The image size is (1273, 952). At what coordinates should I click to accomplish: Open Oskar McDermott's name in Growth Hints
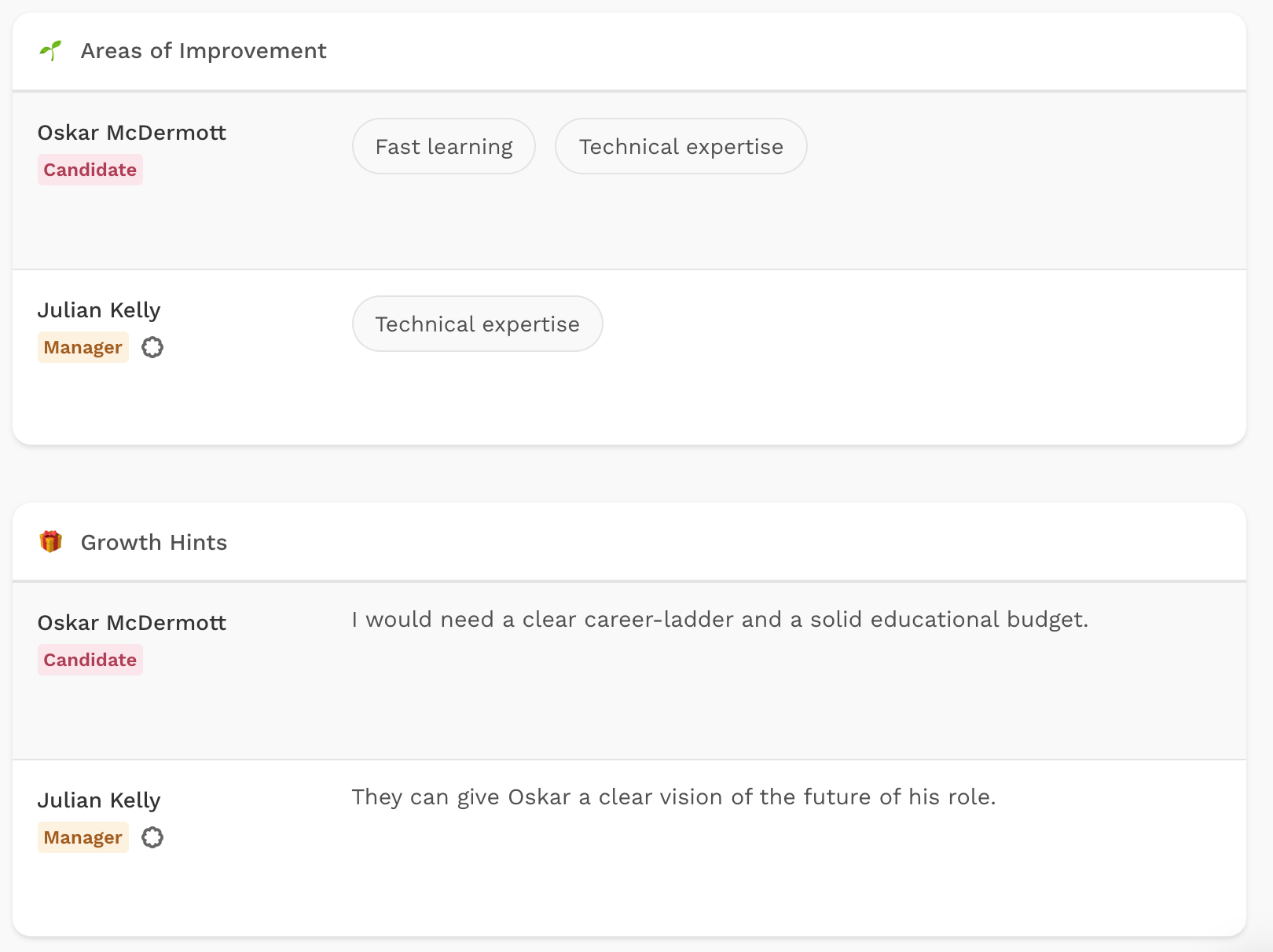132,623
